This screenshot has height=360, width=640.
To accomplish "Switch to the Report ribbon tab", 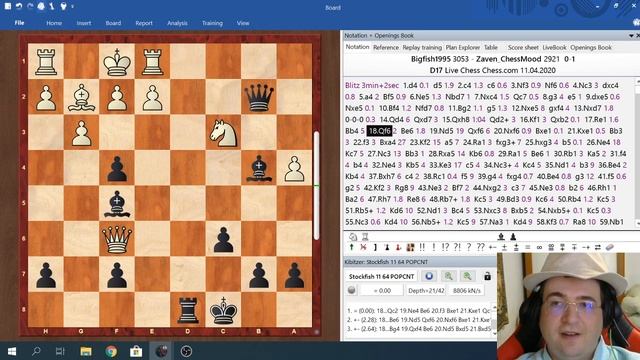I will (144, 23).
